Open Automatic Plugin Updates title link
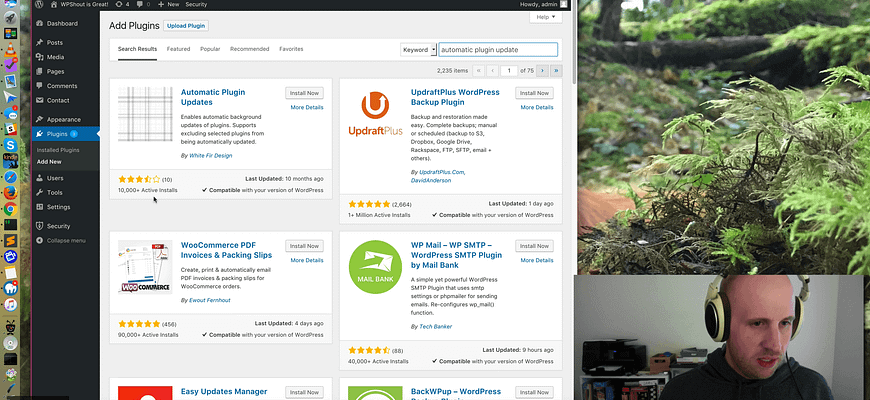 (x=213, y=97)
